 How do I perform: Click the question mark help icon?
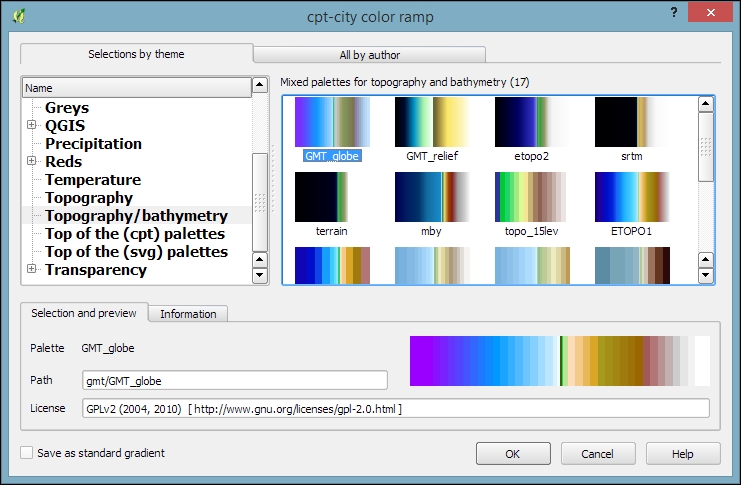coord(674,12)
